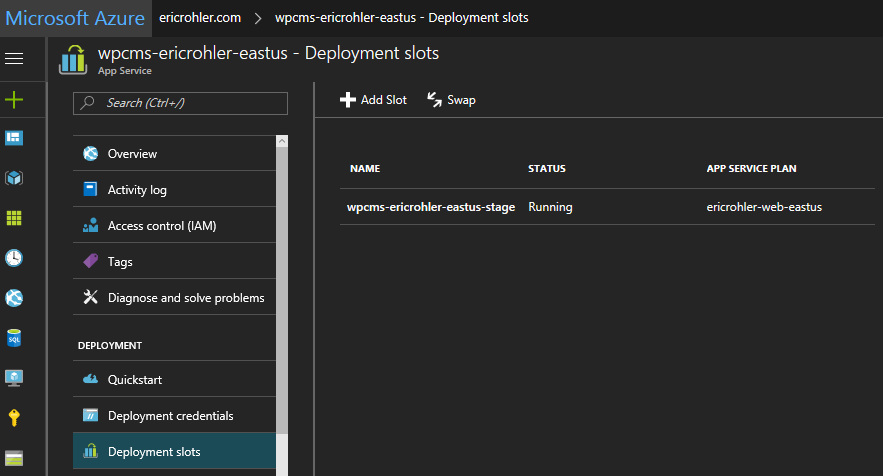This screenshot has width=883, height=476.
Task: Open Overview menu item
Action: coord(175,153)
